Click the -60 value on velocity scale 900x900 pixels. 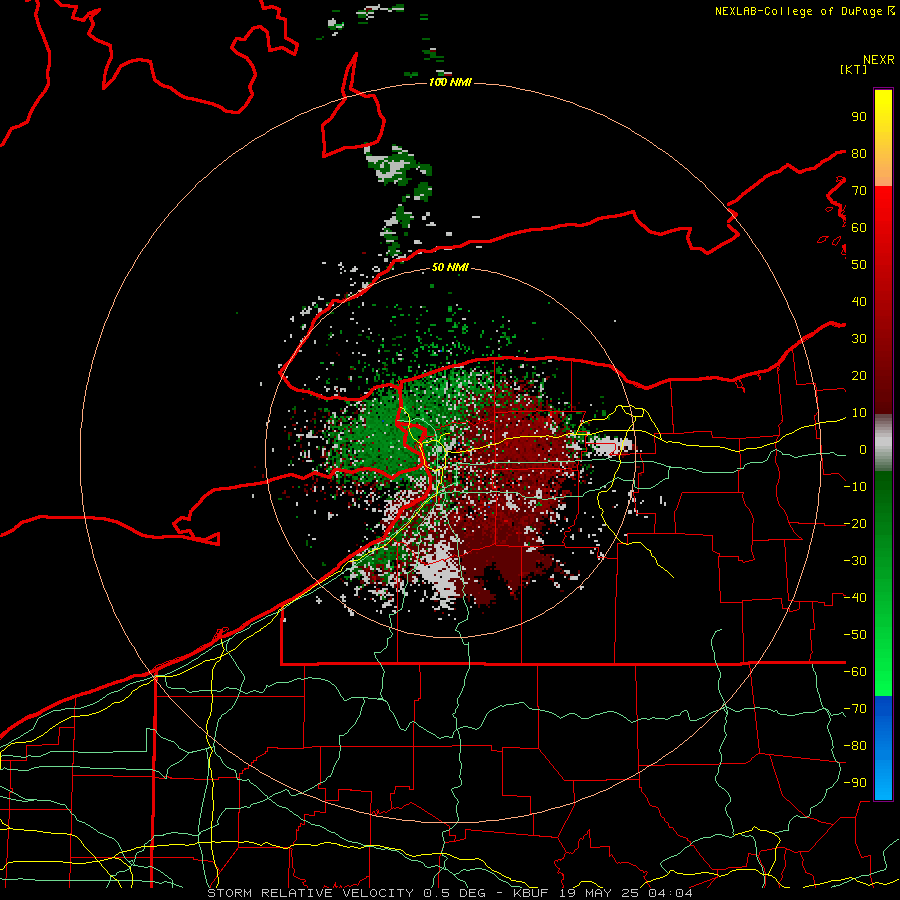pos(855,672)
